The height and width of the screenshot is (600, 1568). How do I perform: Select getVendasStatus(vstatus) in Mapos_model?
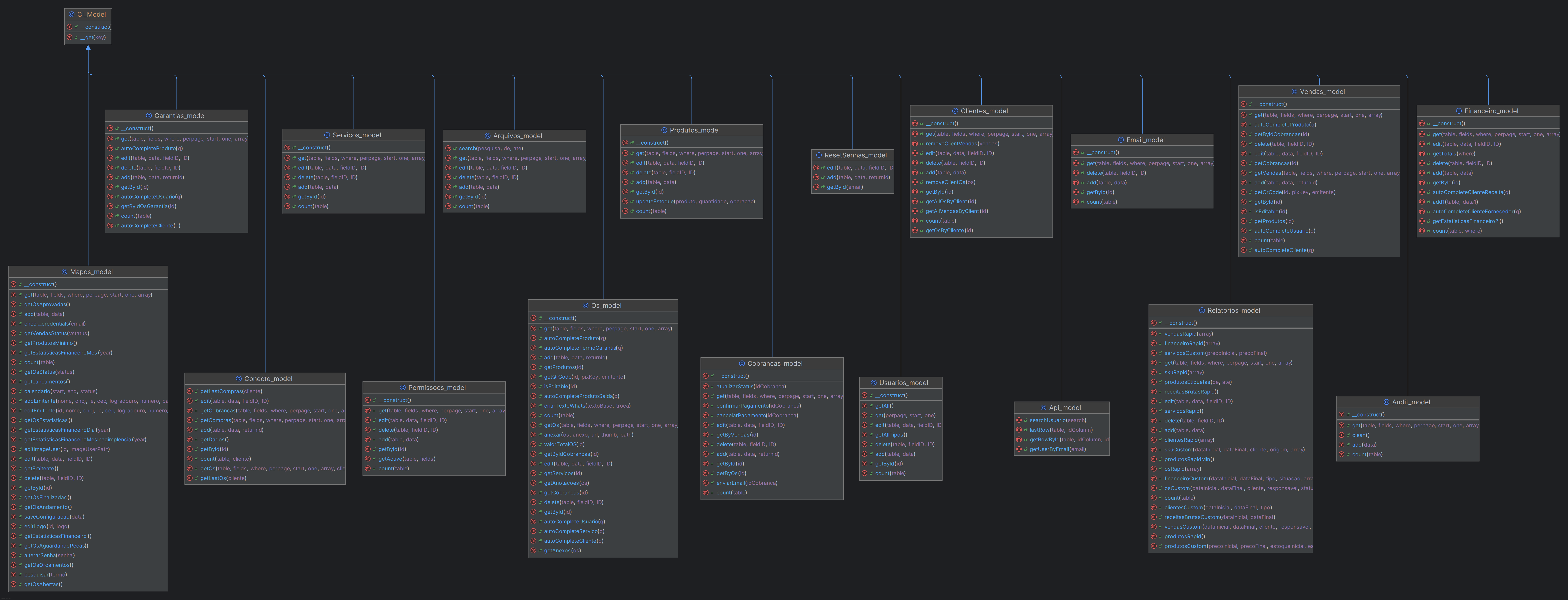57,333
